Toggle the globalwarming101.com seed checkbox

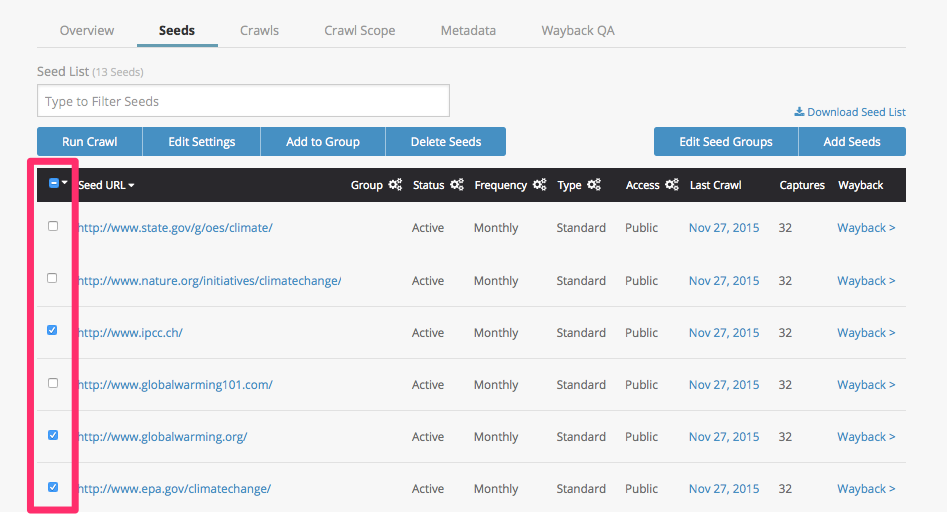(53, 384)
